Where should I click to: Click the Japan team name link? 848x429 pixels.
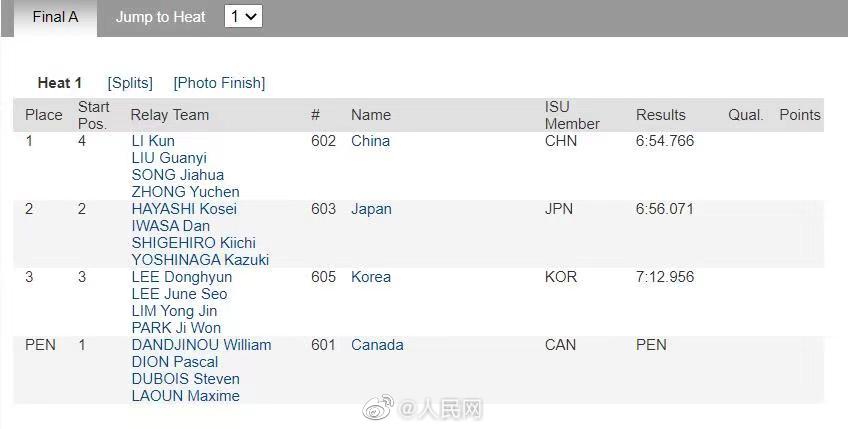pyautogui.click(x=371, y=209)
